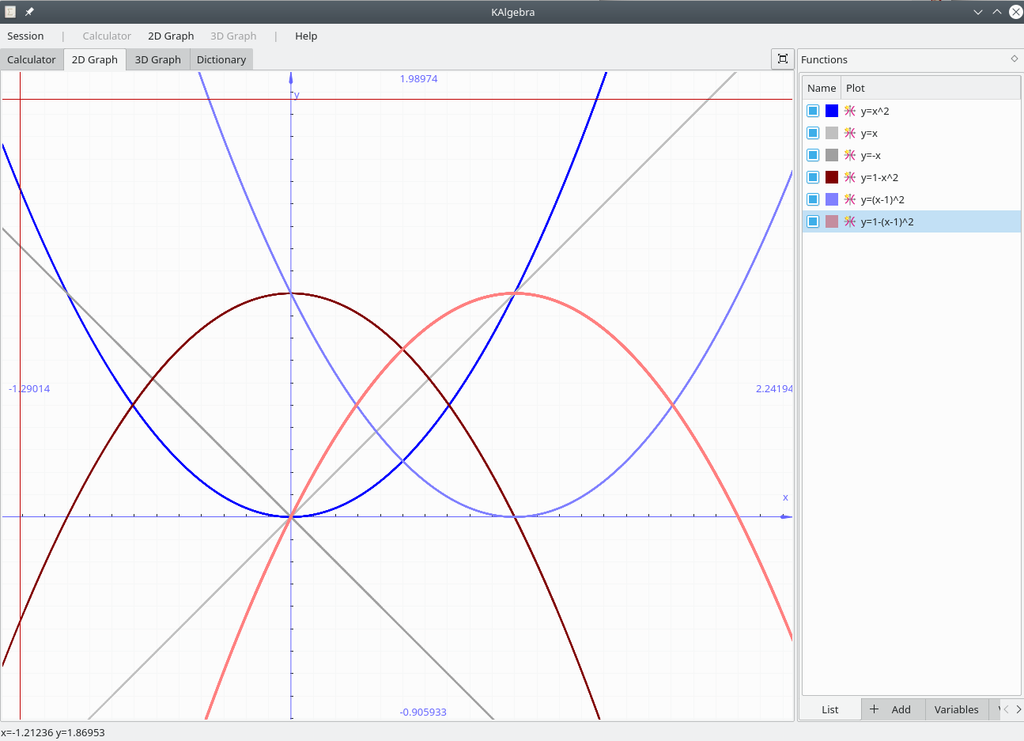Image resolution: width=1024 pixels, height=741 pixels.
Task: Click the pink swatch for y=1-(x-1)^2
Action: 832,222
